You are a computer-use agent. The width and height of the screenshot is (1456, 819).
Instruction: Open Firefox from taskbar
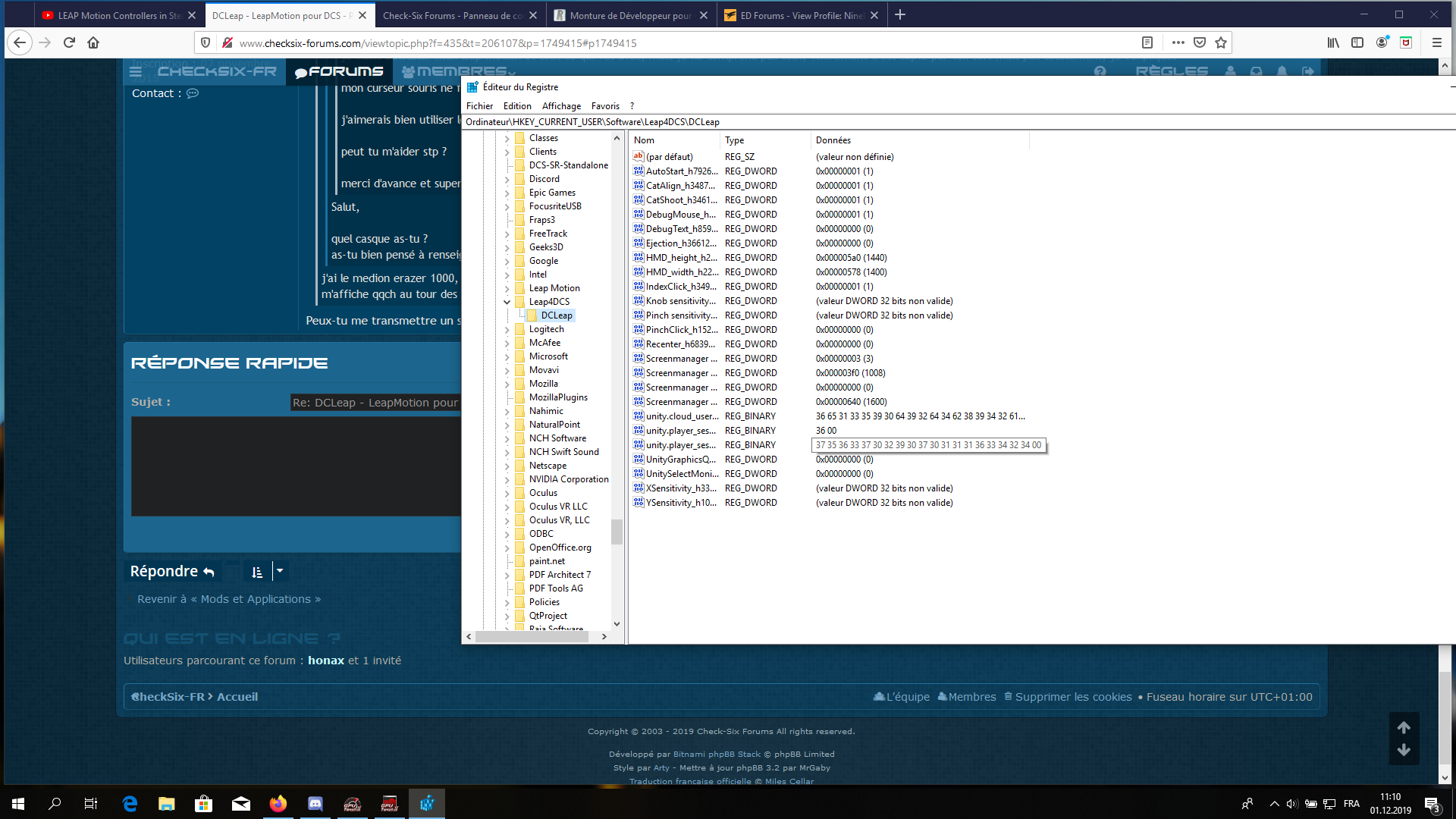click(x=278, y=804)
